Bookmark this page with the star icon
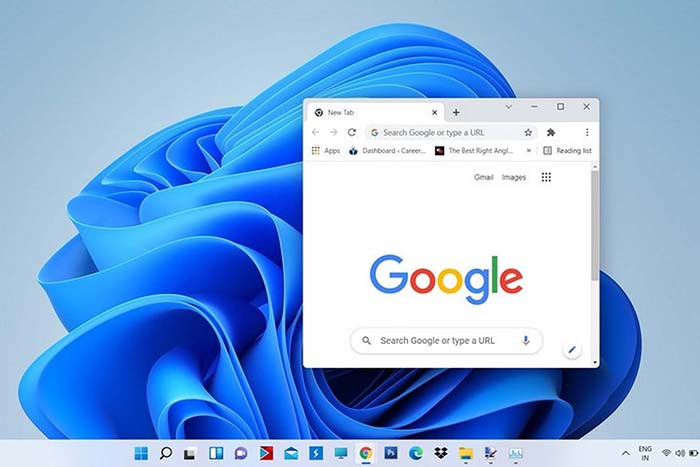Screen dimensions: 700x467 [528, 132]
